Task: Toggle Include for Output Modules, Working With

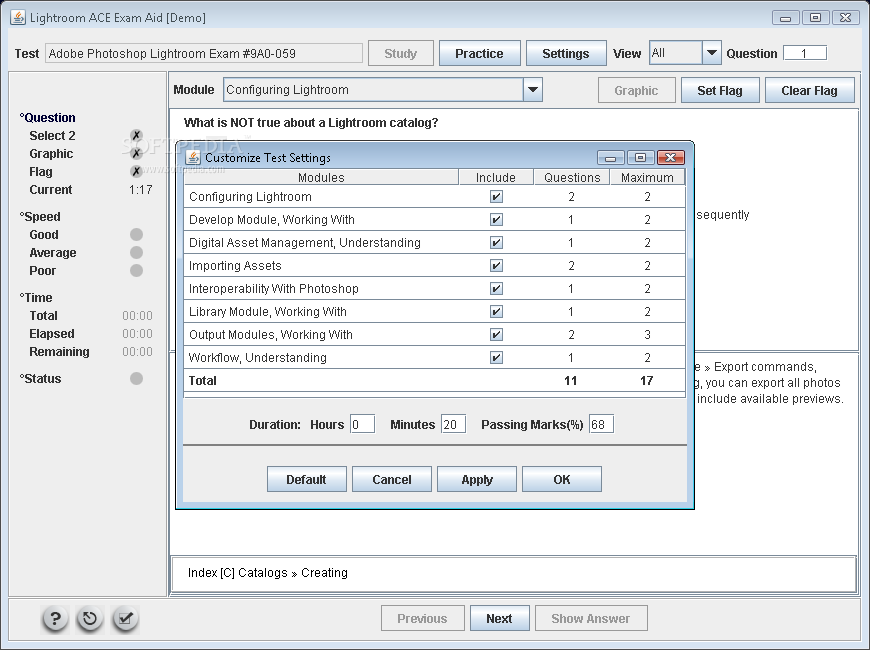Action: [x=496, y=335]
